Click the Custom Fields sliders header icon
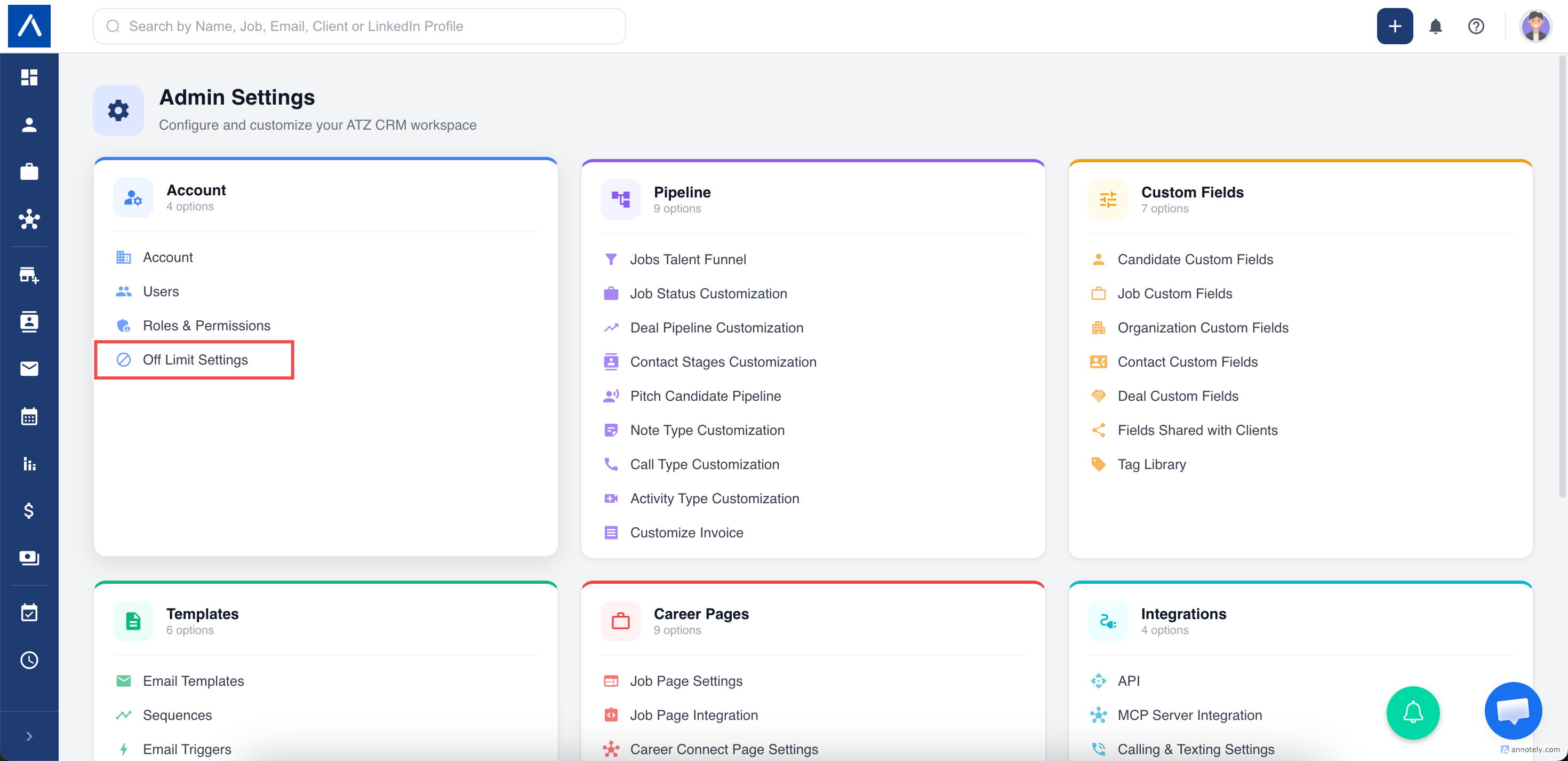Screen dimensions: 1568x761 point(1108,200)
